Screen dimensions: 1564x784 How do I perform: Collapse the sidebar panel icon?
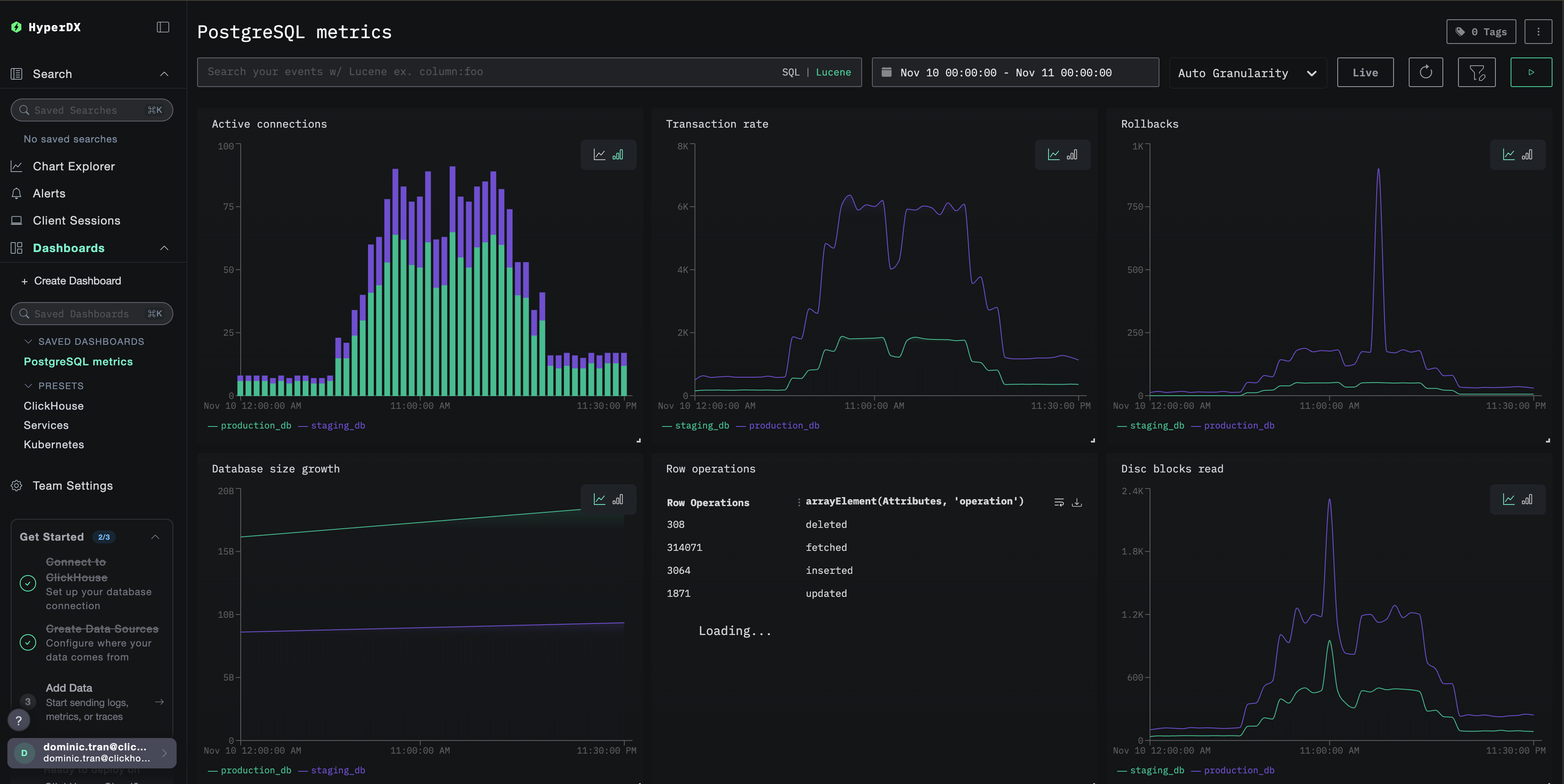click(x=163, y=27)
